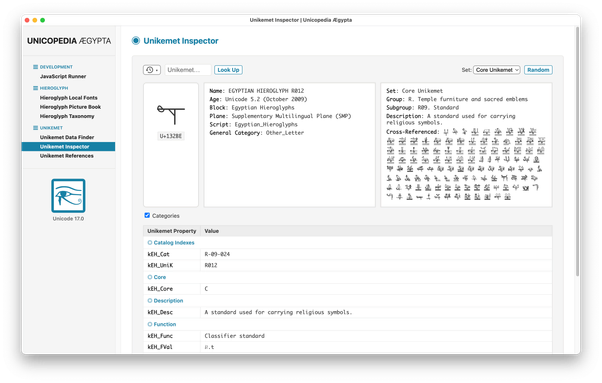
Task: Click the Unikemet Inspector title circle icon
Action: tap(136, 41)
